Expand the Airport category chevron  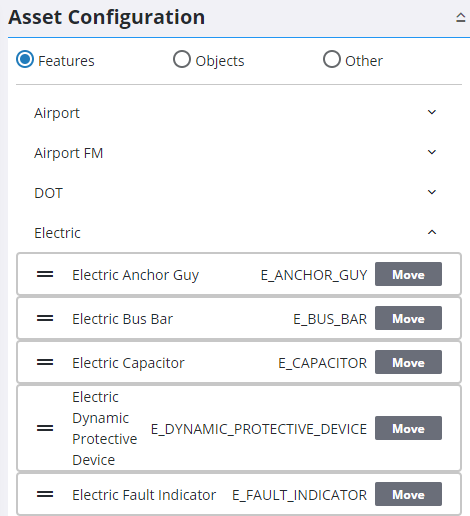[432, 112]
